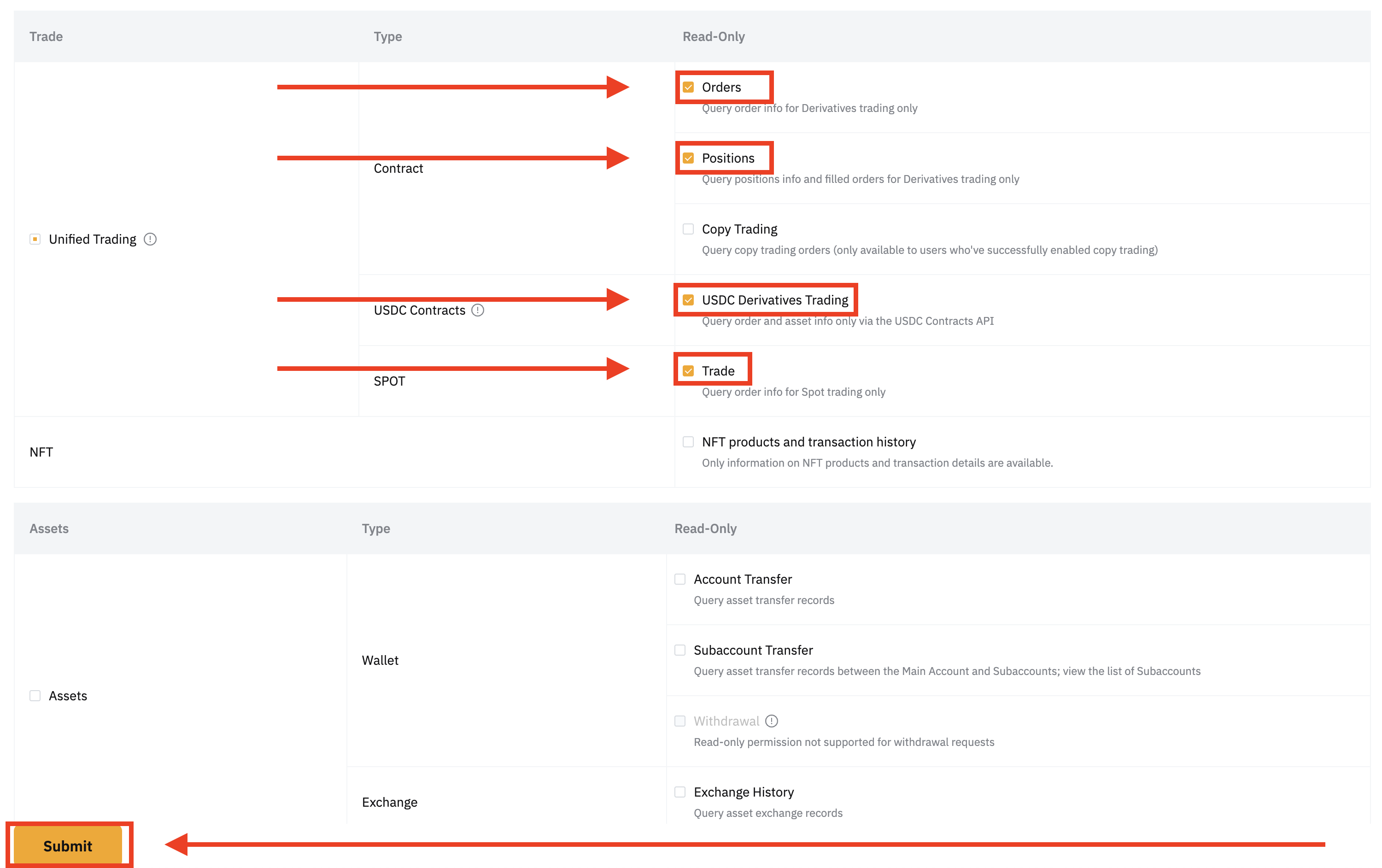Click Type header in the Assets table
This screenshot has height=868, width=1382.
(x=376, y=528)
